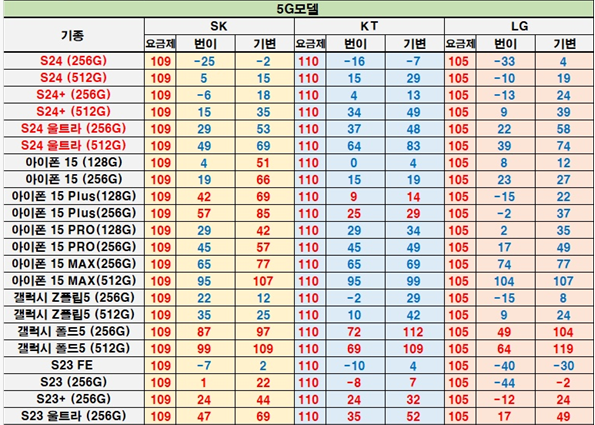This screenshot has width=595, height=425.
Task: Select the LG 기변 subheader cell
Action: 564,44
